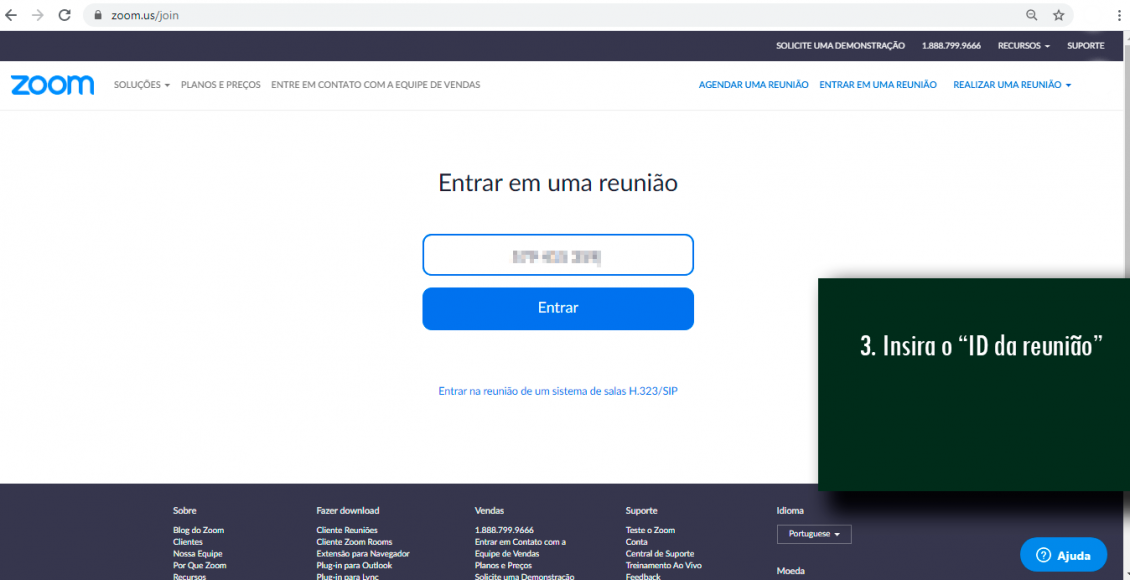Viewport: 1130px width, 580px height.
Task: Open Clientes footer link
Action: [187, 542]
